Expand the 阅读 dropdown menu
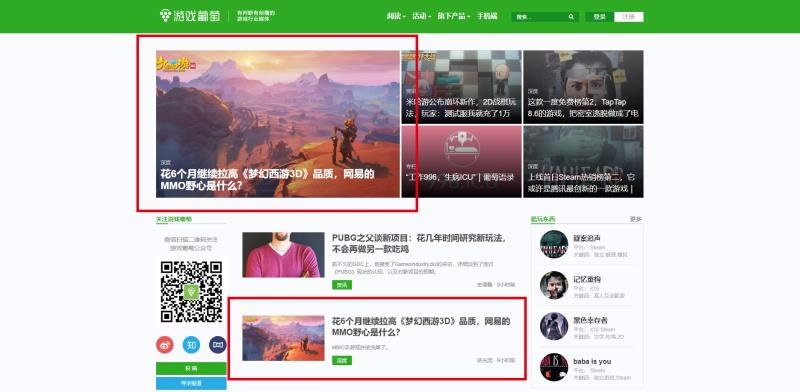 click(x=396, y=16)
